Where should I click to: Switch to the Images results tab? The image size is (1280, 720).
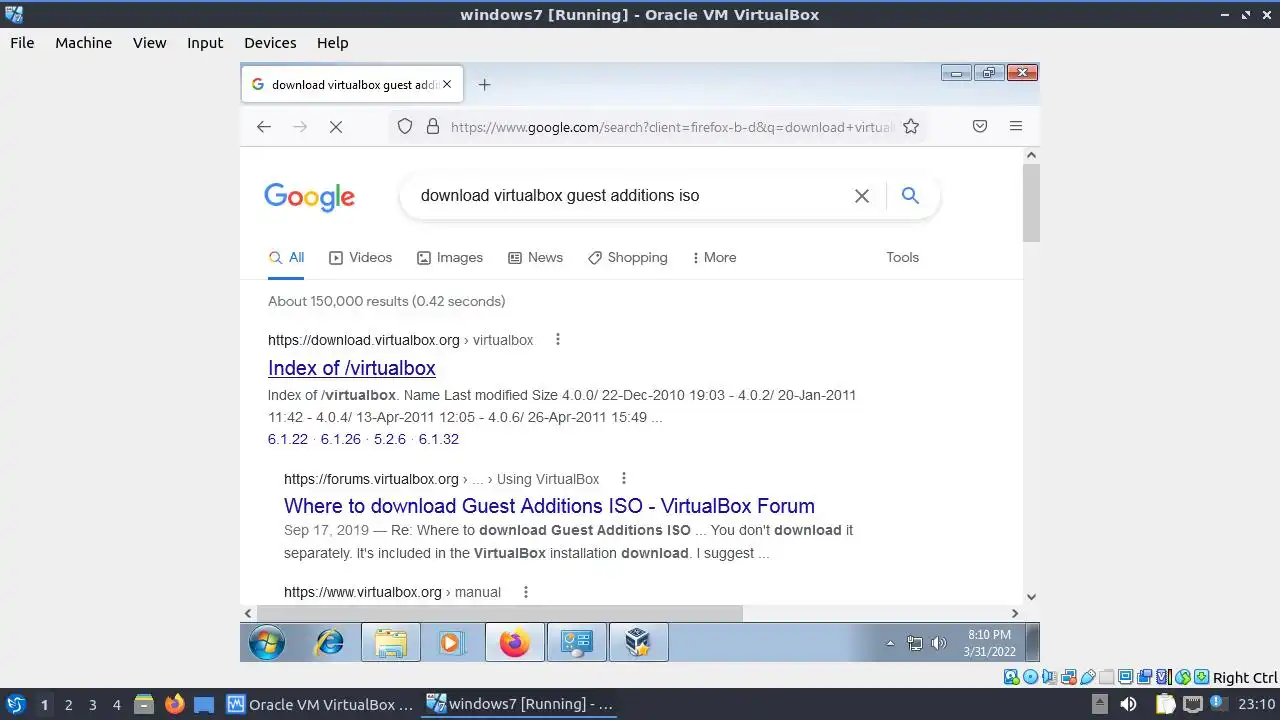[450, 257]
